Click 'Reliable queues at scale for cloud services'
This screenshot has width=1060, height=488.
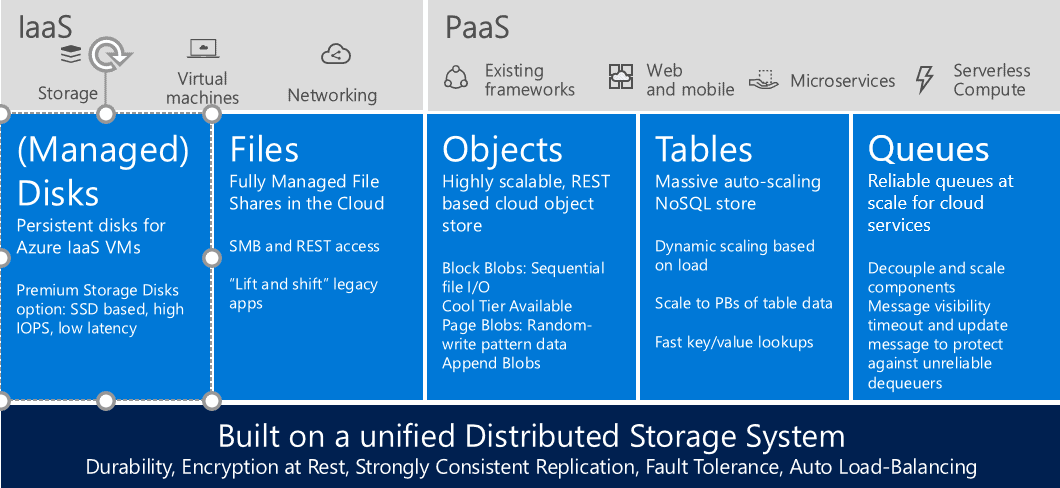point(940,203)
